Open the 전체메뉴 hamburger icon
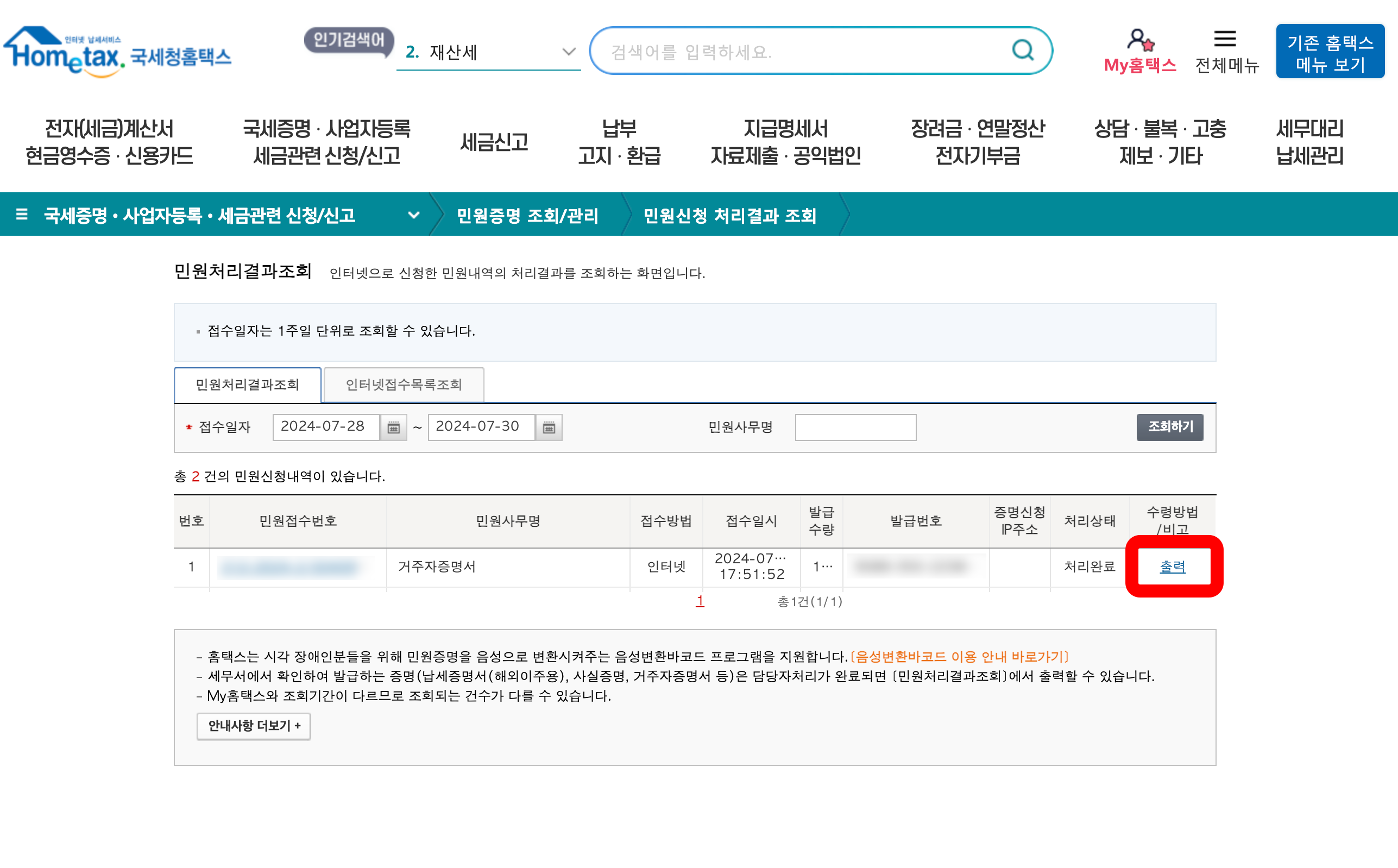Viewport: 1398px width, 868px height. 1225,39
